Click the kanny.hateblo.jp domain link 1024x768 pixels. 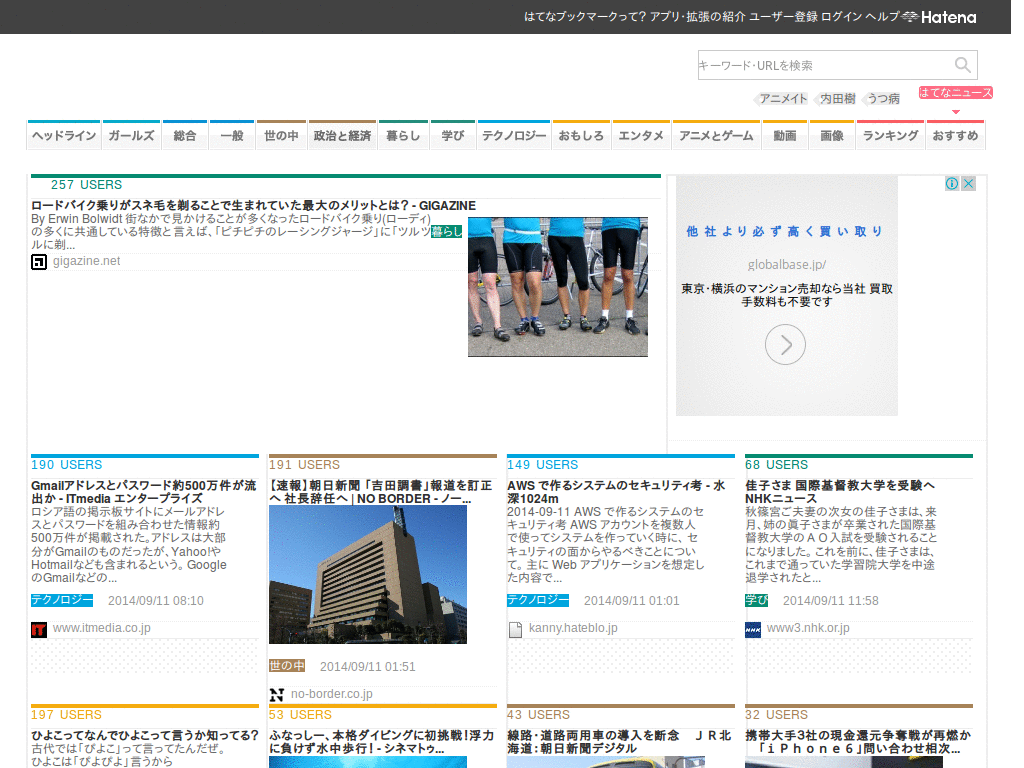click(573, 628)
